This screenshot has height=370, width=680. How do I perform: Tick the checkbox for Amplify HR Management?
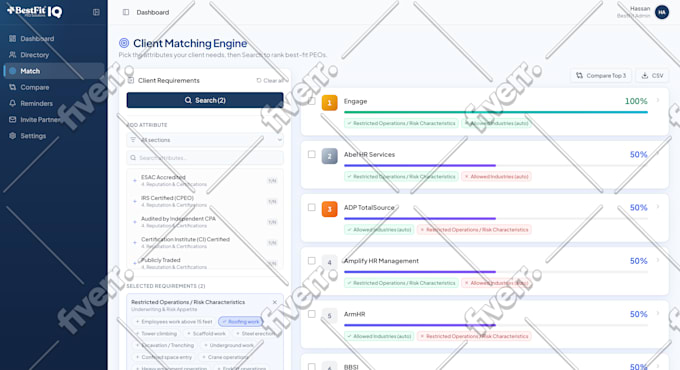(311, 261)
